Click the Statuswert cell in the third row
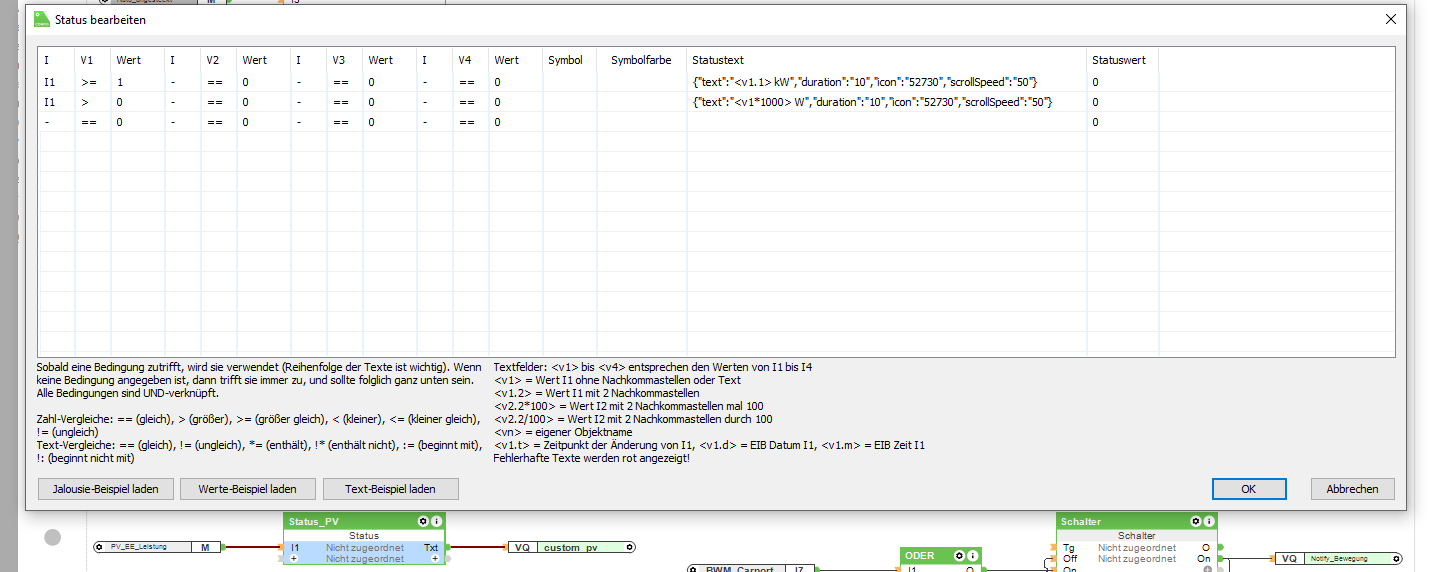The image size is (1430, 572). (1123, 122)
